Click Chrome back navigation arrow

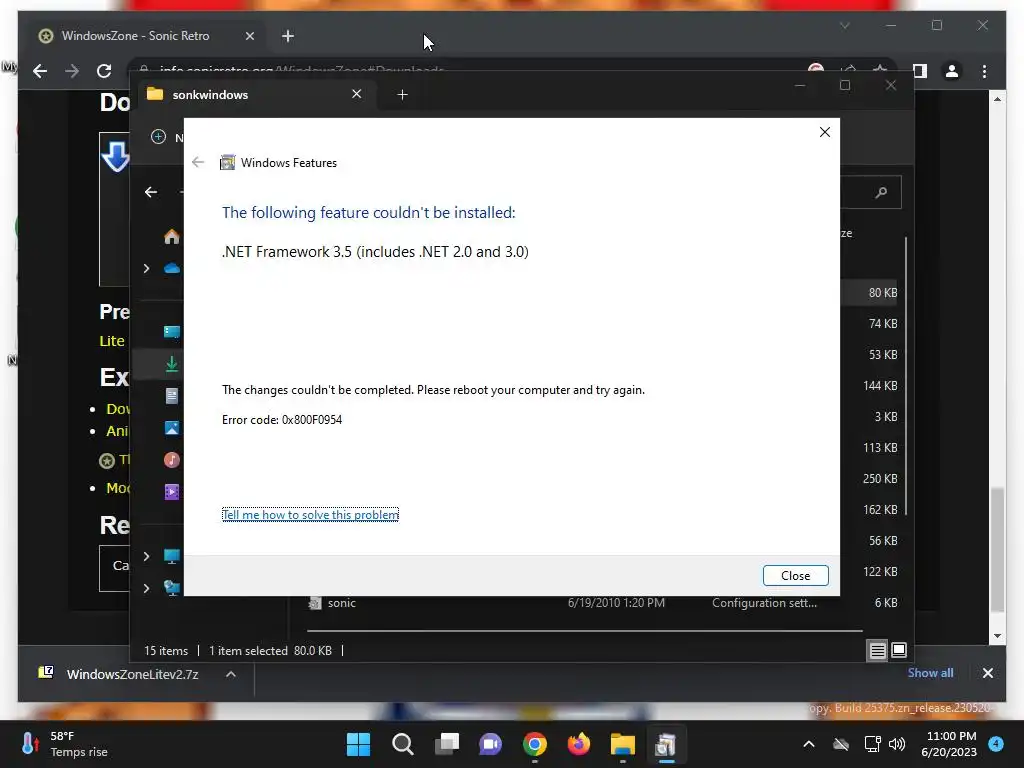(40, 71)
